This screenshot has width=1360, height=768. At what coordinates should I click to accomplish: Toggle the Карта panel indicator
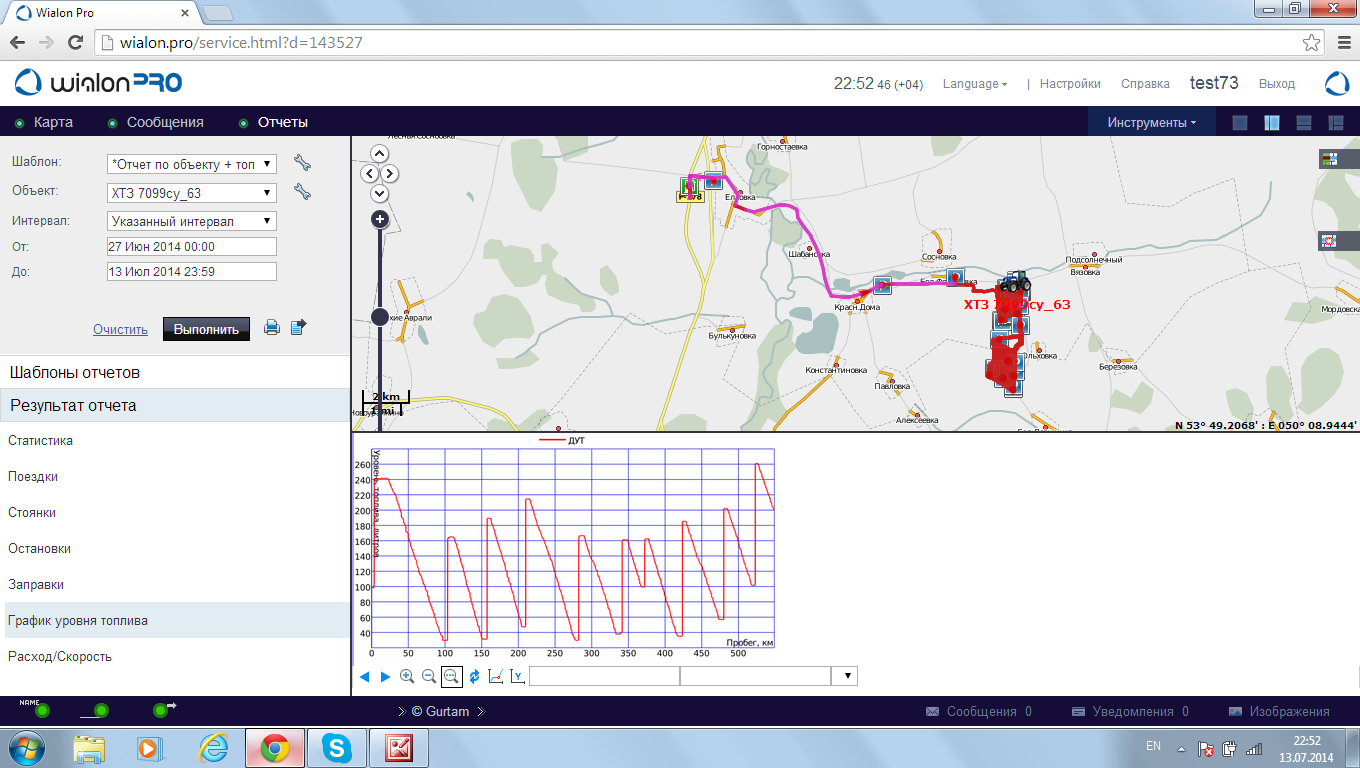coord(19,123)
